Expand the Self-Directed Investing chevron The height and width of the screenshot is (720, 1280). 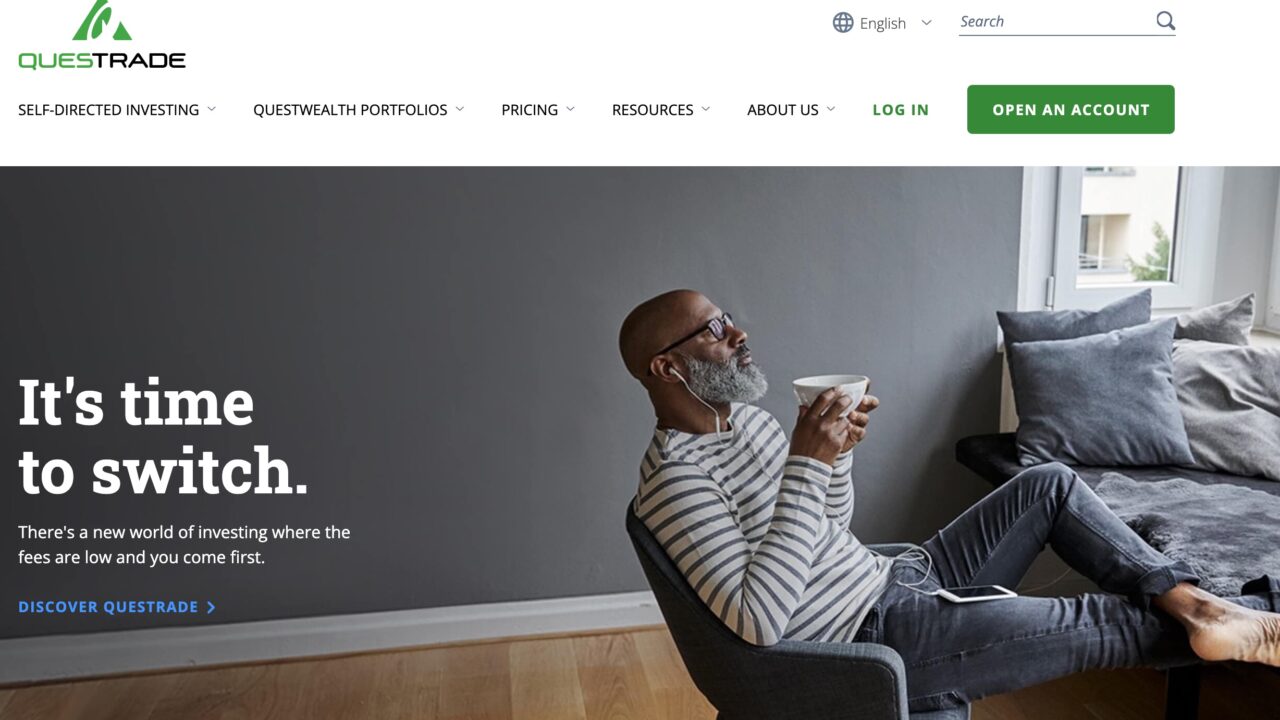click(212, 109)
